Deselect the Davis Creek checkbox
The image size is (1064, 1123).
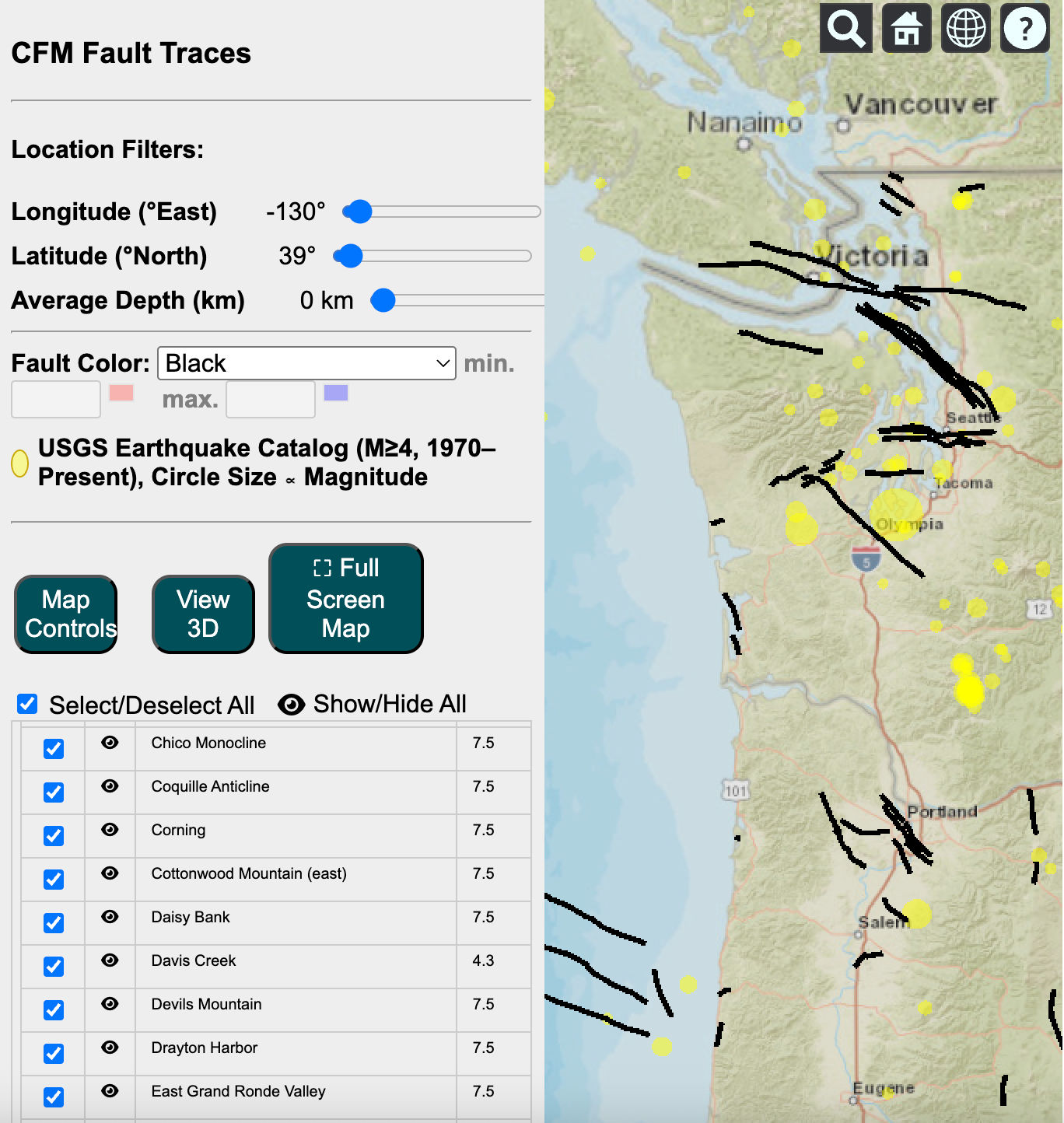pos(54,967)
